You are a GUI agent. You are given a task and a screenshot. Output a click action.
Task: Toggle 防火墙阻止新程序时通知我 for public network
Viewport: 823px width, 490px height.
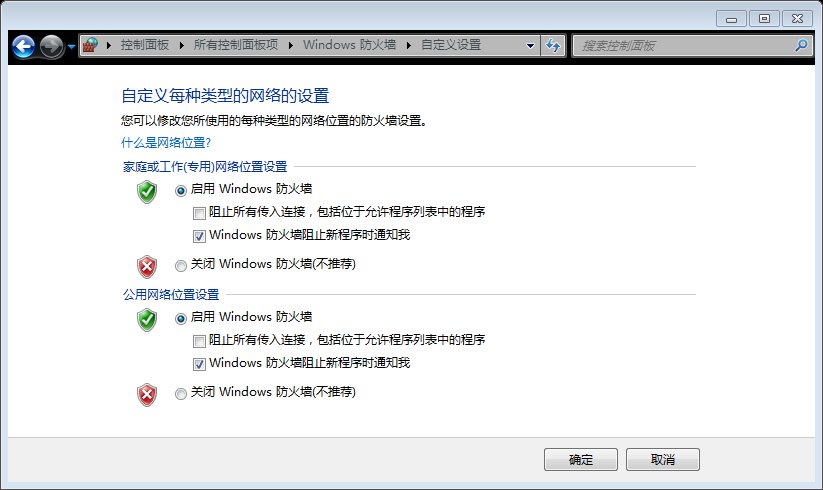(x=199, y=364)
